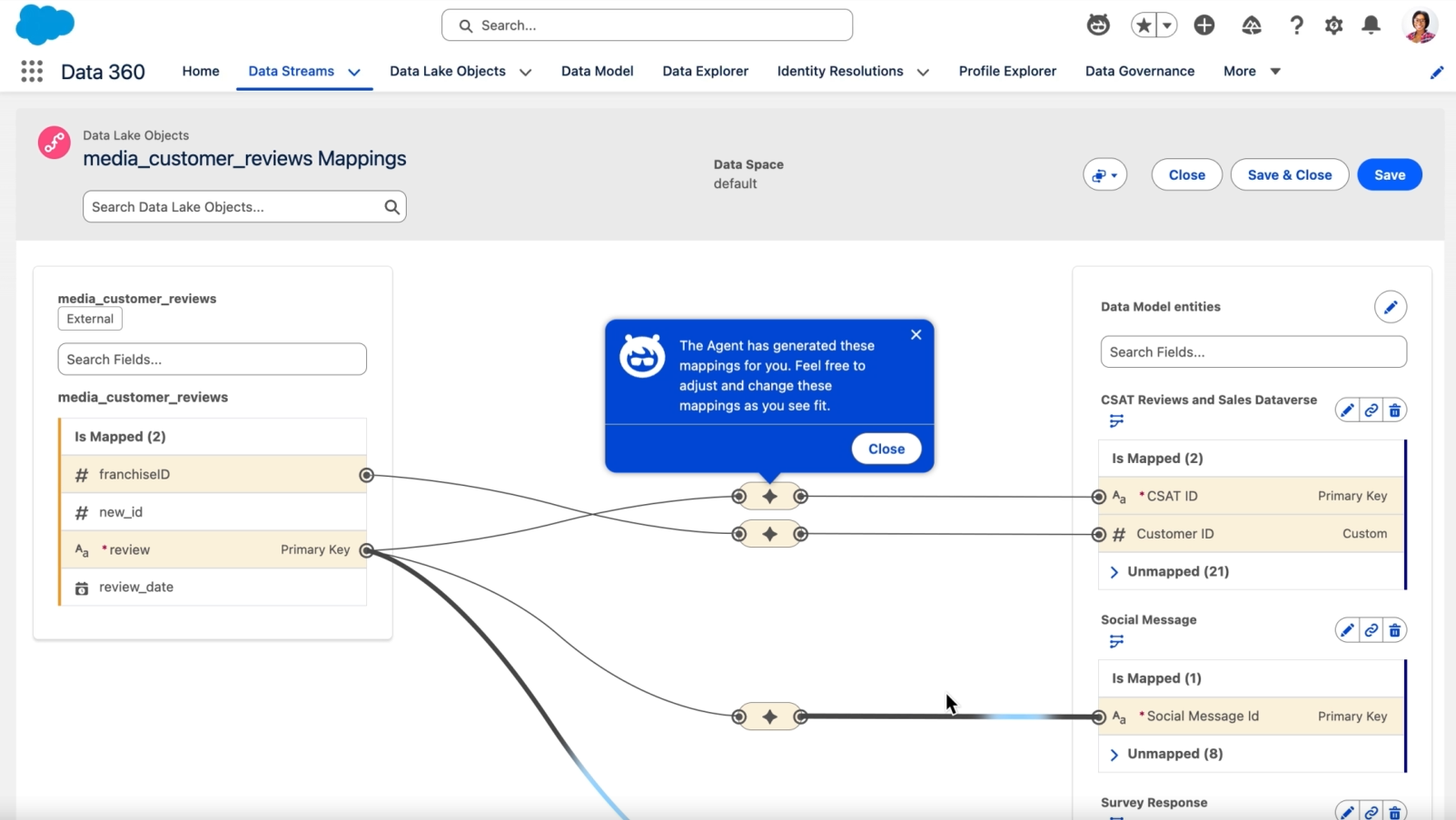
Task: Edit the CSAT Reviews and Sales Dataverse entity
Action: tap(1347, 410)
